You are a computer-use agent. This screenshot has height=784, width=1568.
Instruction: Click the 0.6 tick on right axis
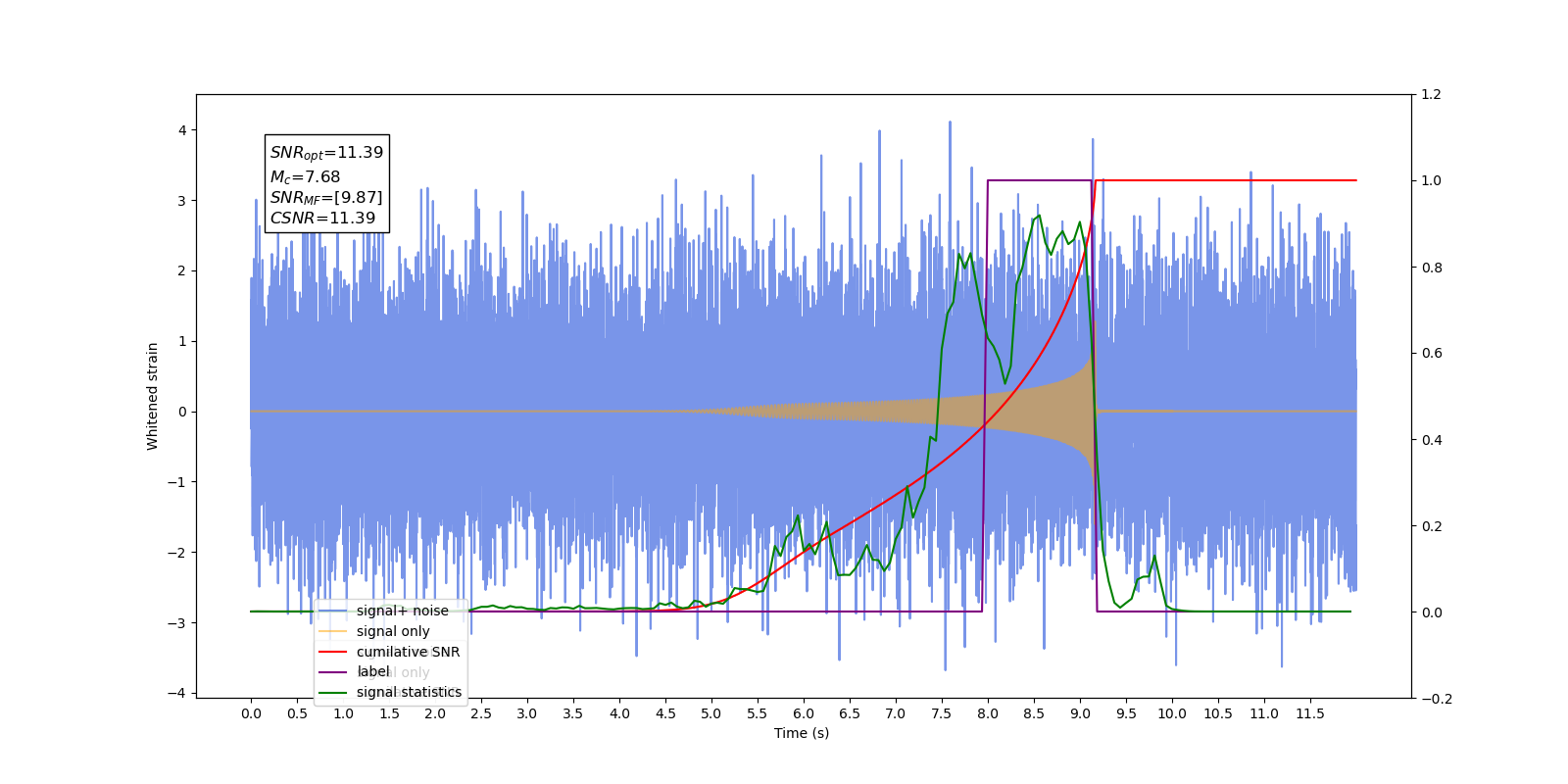[1431, 354]
